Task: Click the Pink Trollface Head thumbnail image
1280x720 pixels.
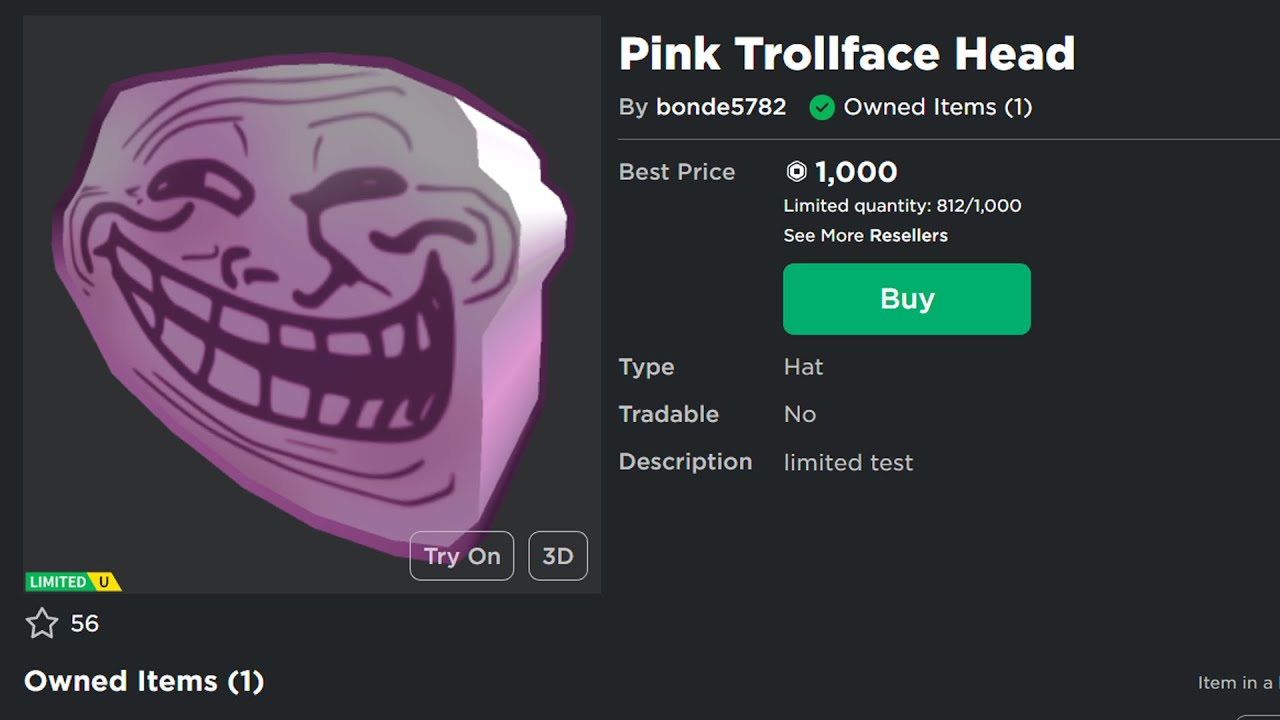Action: point(310,300)
